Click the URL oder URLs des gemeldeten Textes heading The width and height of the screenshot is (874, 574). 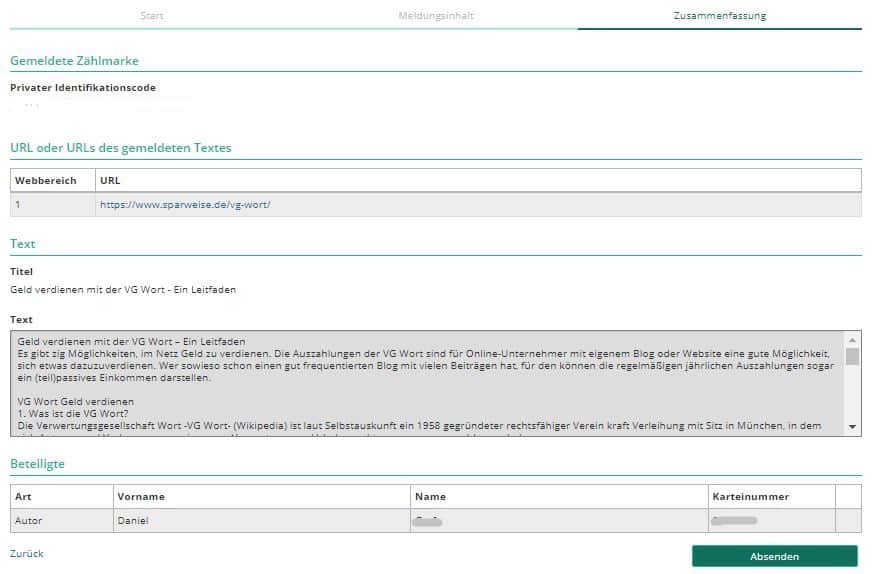pyautogui.click(x=120, y=148)
